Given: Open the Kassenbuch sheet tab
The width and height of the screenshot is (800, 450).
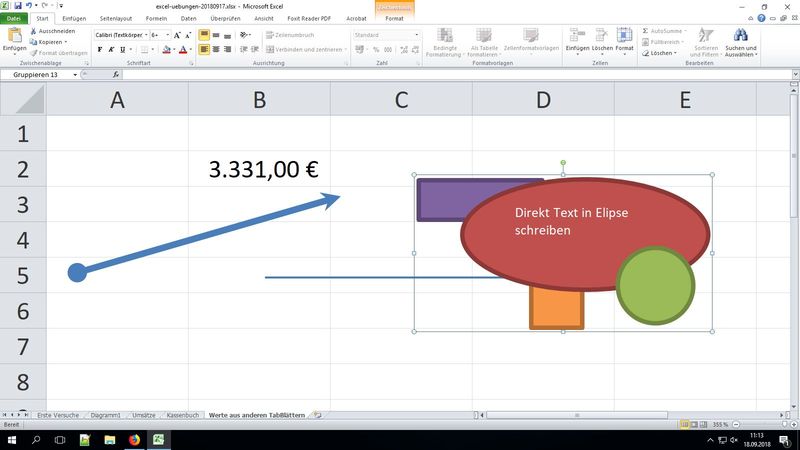Looking at the screenshot, I should [182, 414].
